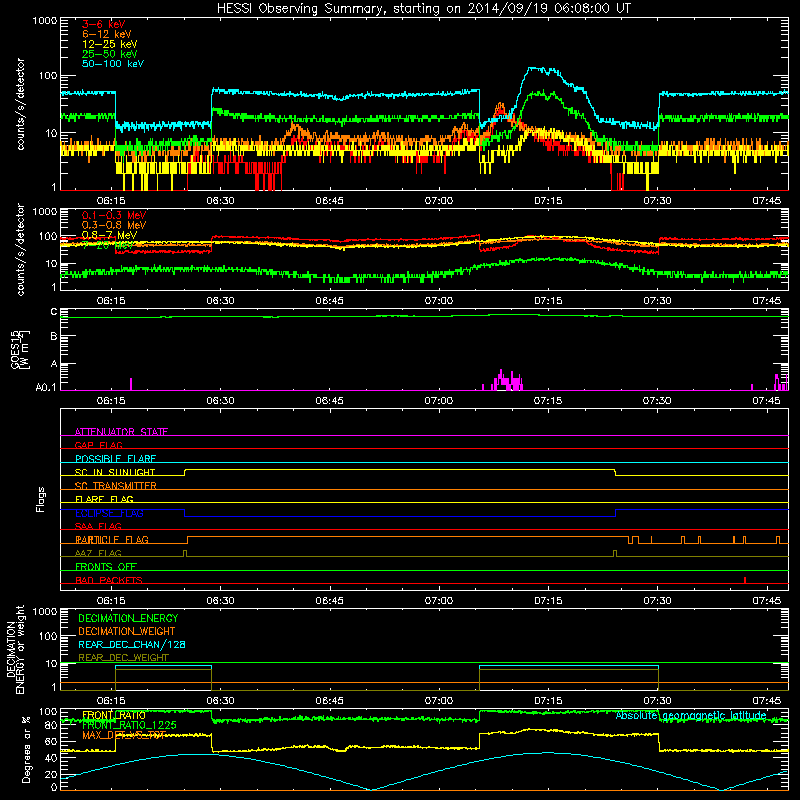Image resolution: width=800 pixels, height=800 pixels.
Task: Select the SC_IN_SUNLIGHT flag label
Action: click(115, 472)
